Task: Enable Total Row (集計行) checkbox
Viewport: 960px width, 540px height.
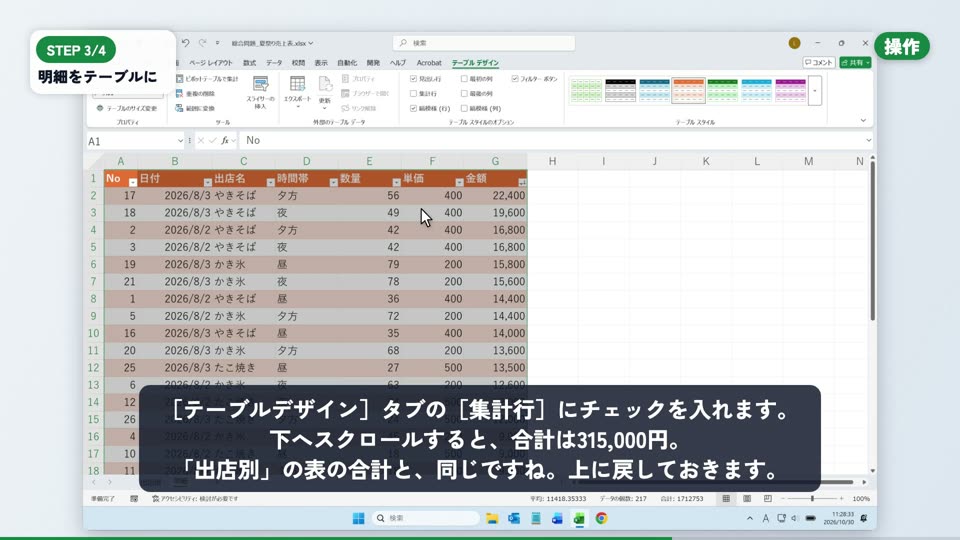Action: [413, 94]
